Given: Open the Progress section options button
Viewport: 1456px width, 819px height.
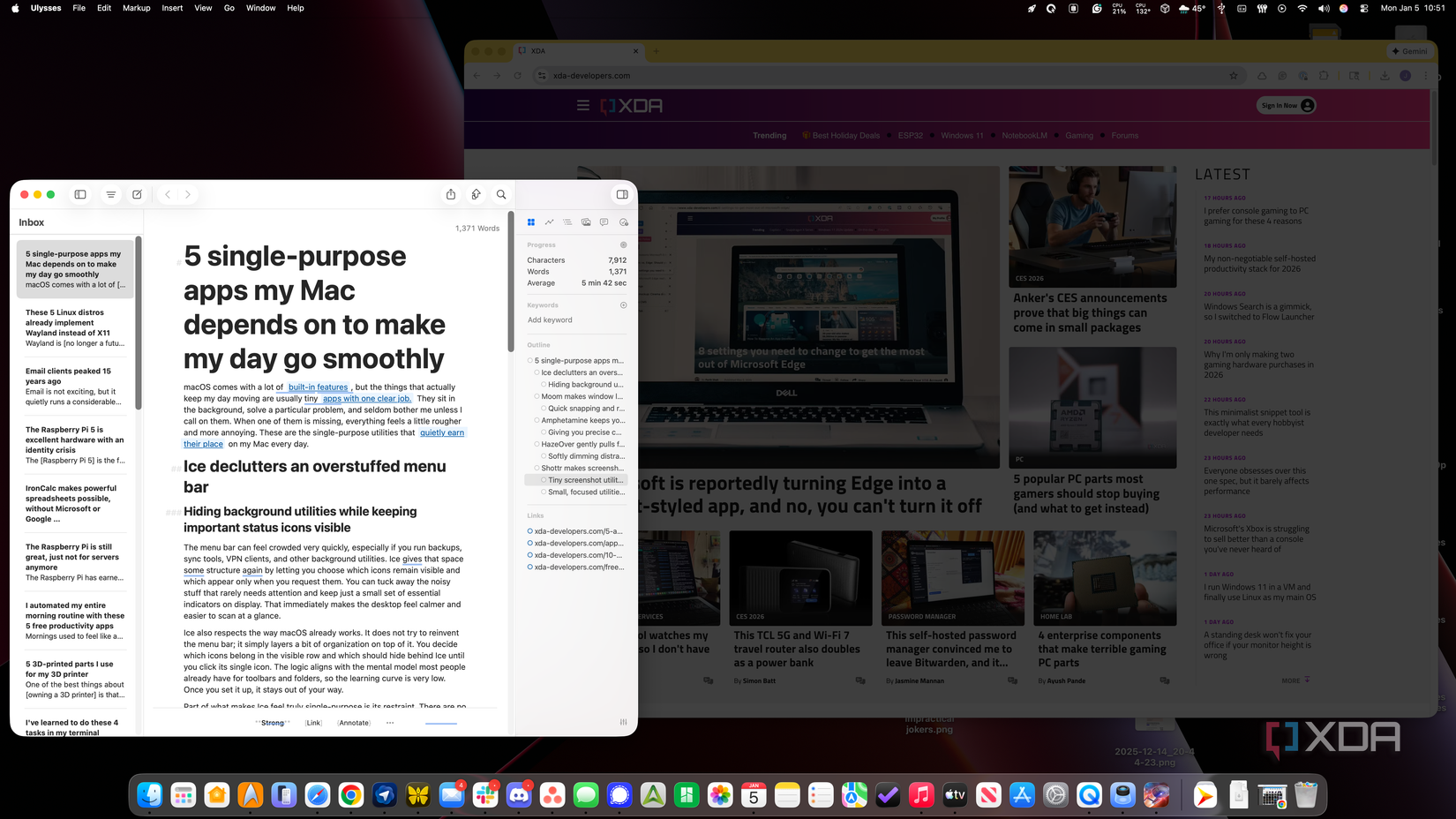Looking at the screenshot, I should coord(624,244).
